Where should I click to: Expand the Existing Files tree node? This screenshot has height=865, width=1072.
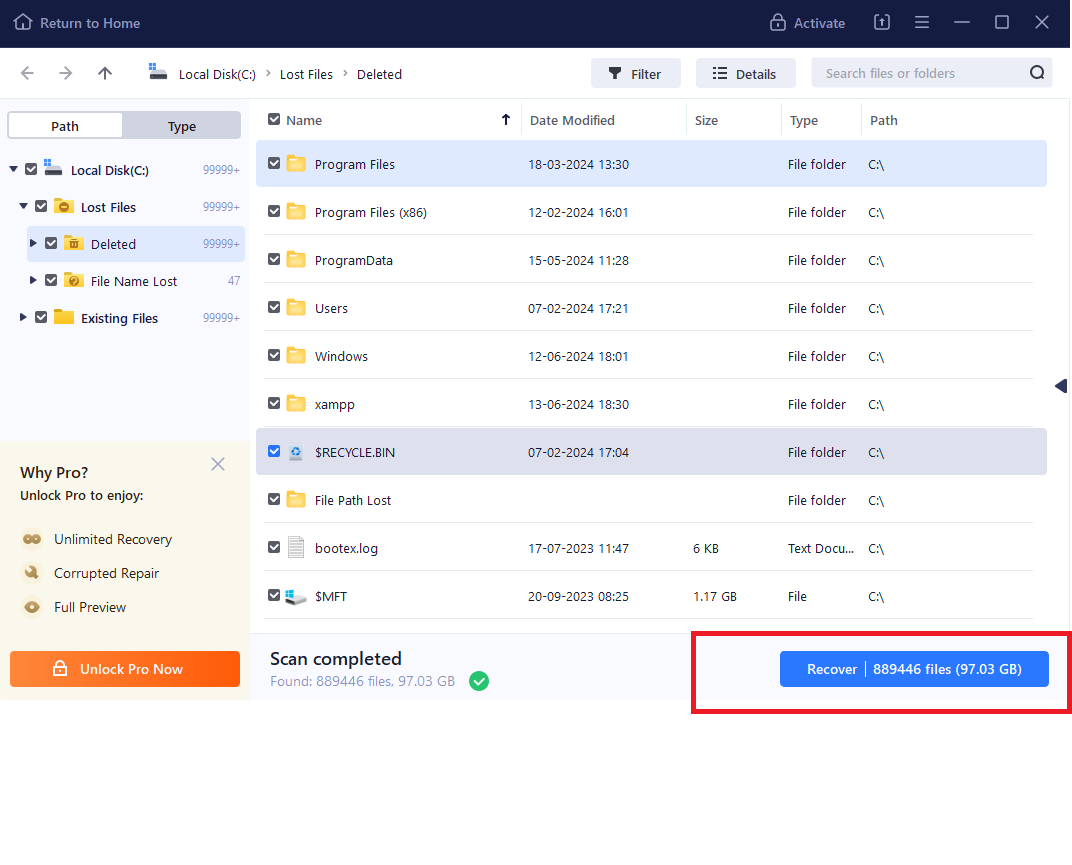tap(23, 317)
